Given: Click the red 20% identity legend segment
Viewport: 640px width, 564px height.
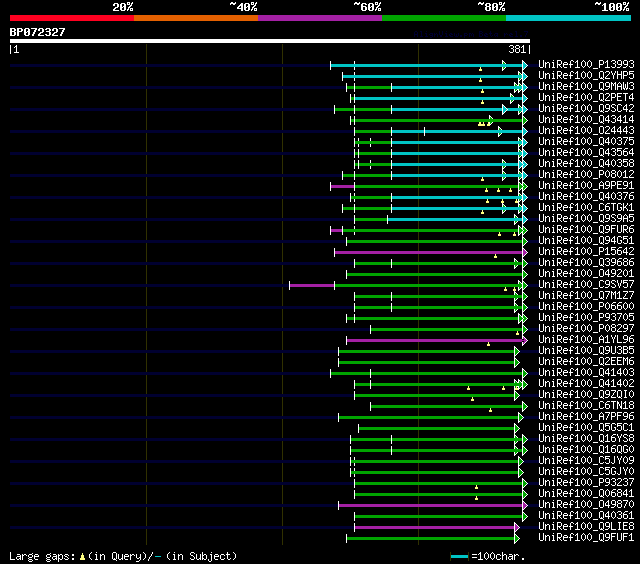Looking at the screenshot, I should (x=71, y=18).
